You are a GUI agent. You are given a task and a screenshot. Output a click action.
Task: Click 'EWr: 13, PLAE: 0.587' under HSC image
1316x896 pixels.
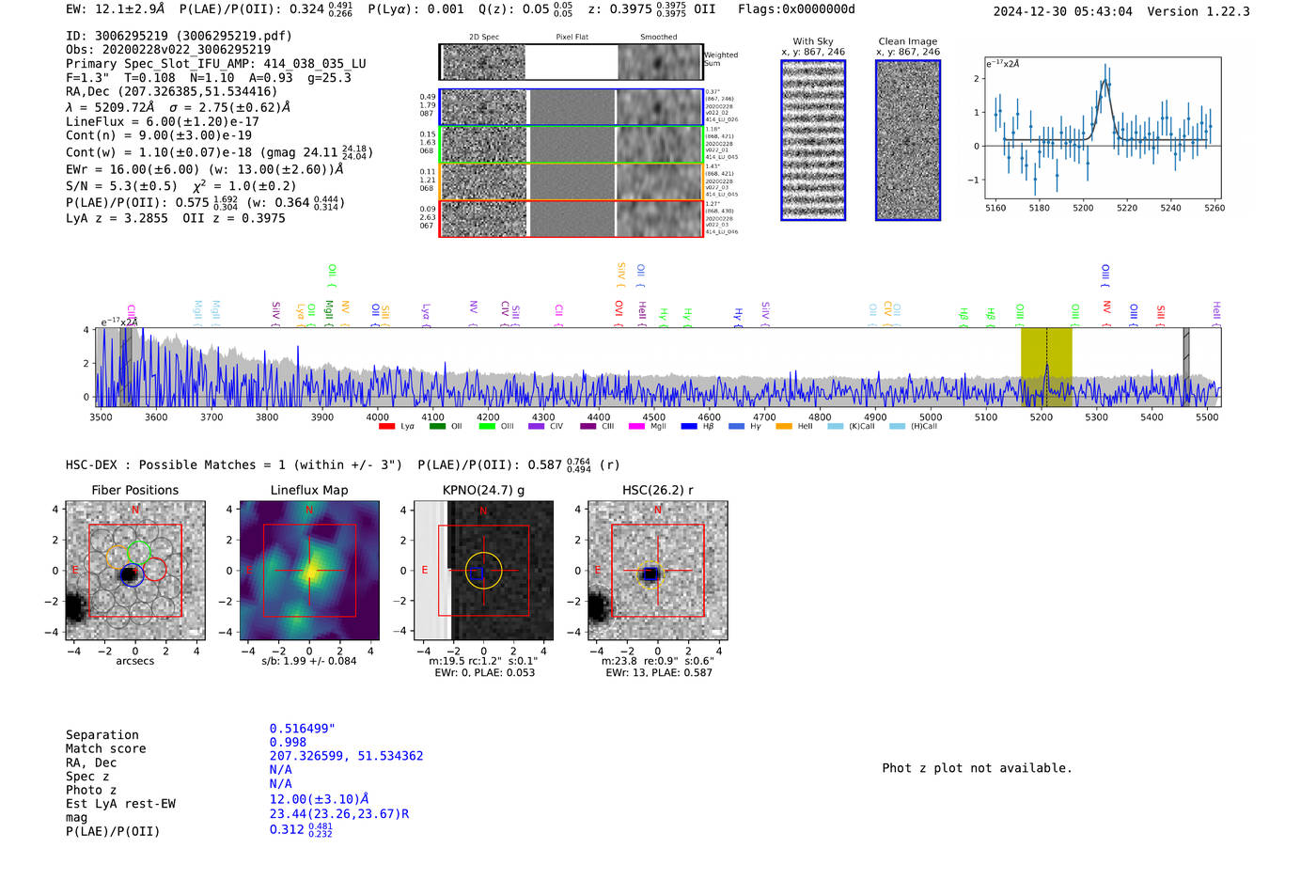click(x=659, y=673)
